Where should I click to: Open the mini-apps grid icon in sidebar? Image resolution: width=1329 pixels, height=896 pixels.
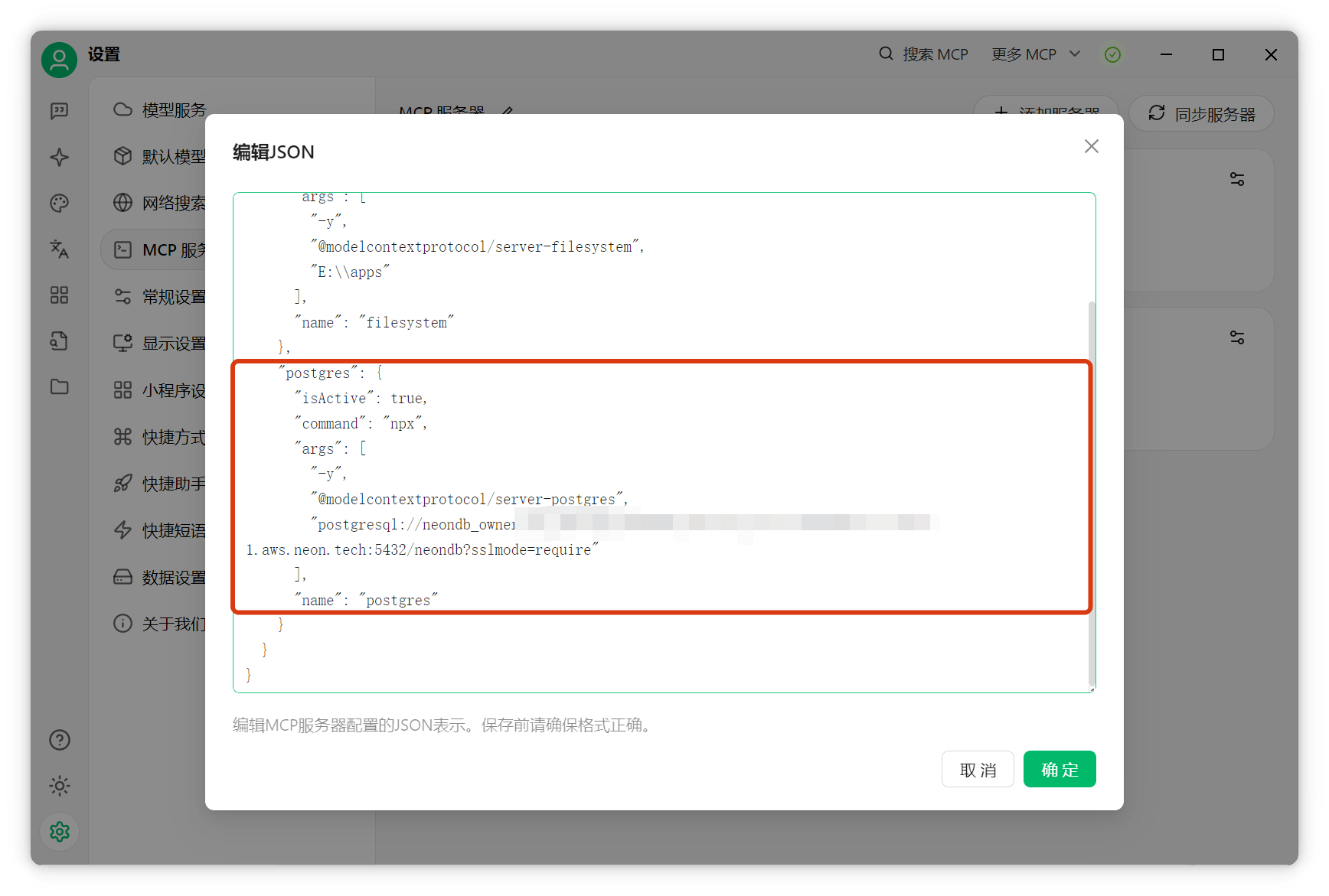59,295
